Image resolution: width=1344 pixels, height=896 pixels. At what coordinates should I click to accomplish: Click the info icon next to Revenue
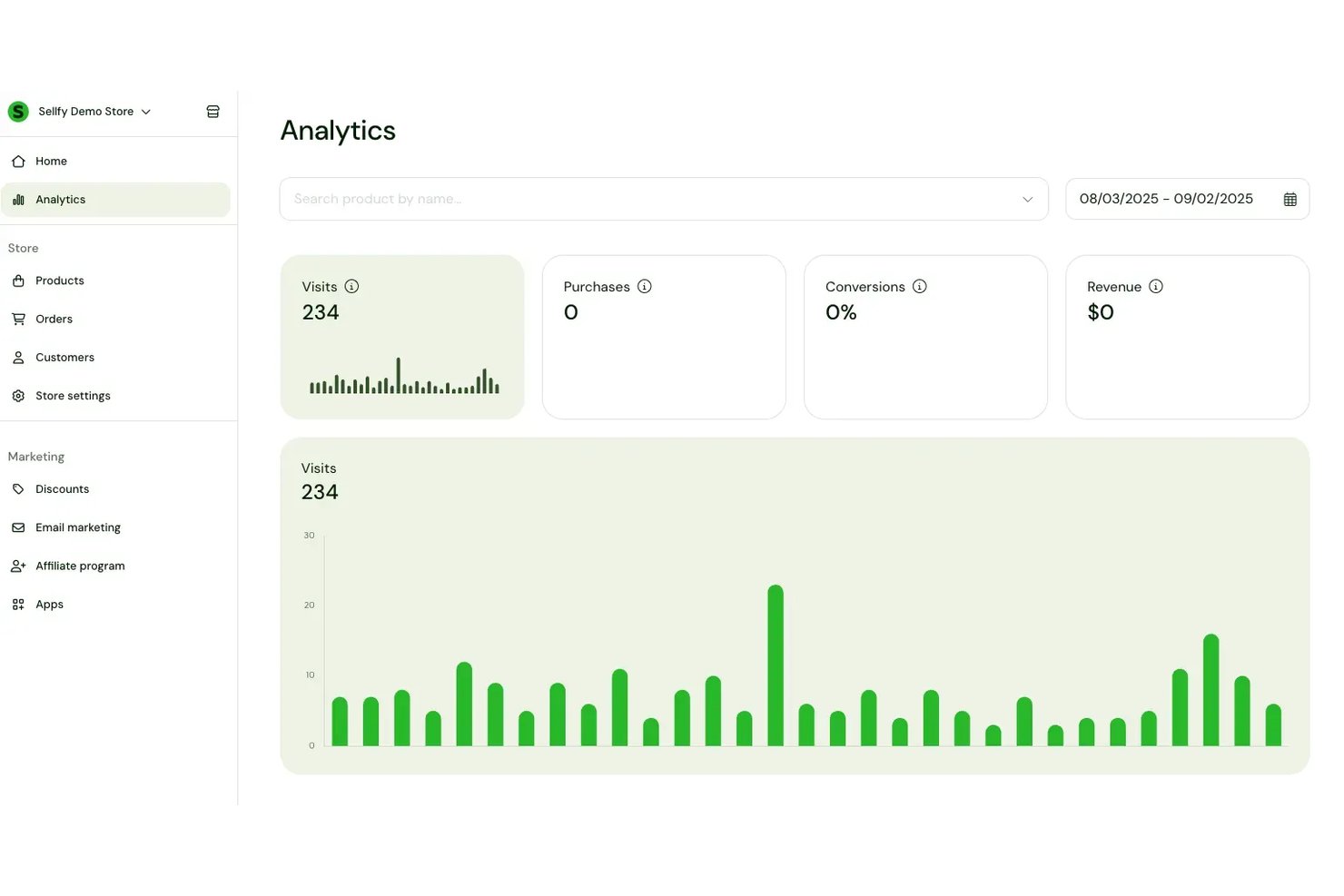[x=1156, y=287]
